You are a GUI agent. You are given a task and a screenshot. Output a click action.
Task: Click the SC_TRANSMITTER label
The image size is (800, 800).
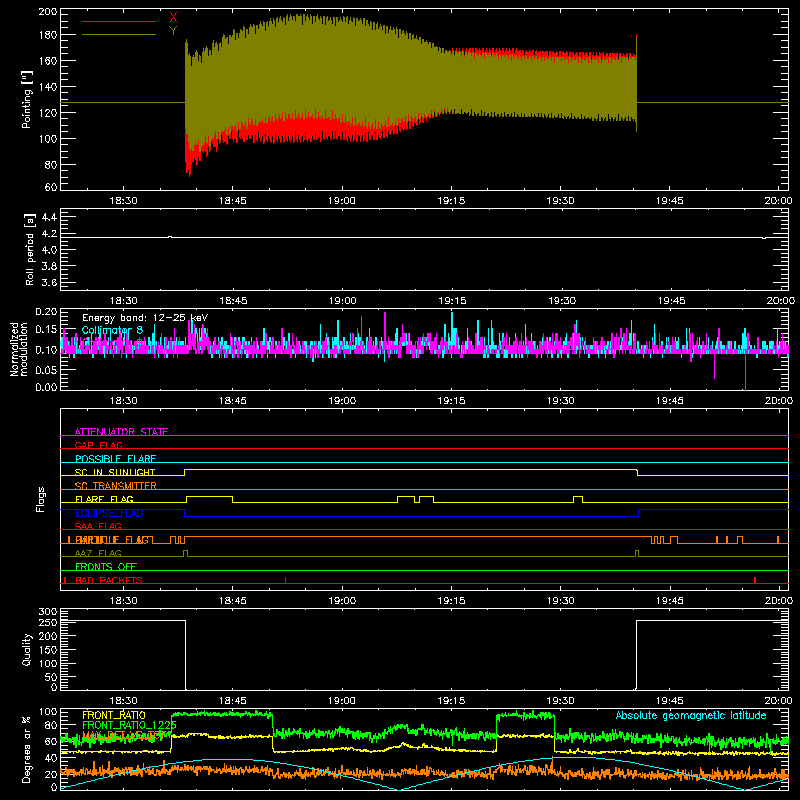click(116, 485)
